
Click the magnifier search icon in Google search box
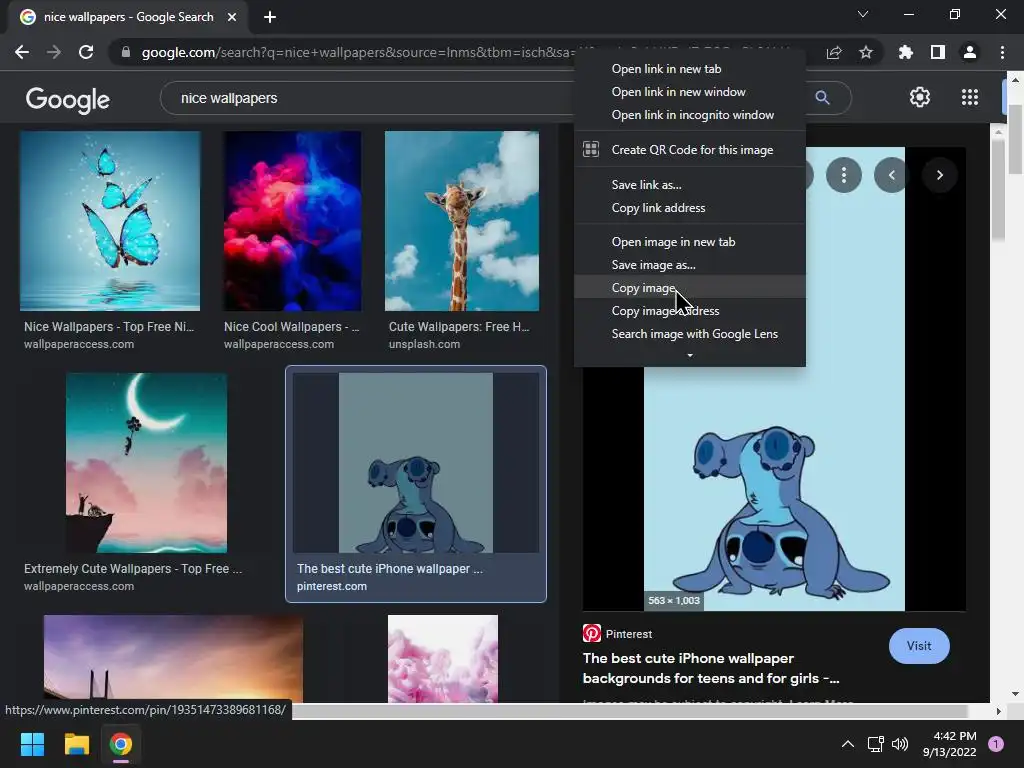coord(822,98)
